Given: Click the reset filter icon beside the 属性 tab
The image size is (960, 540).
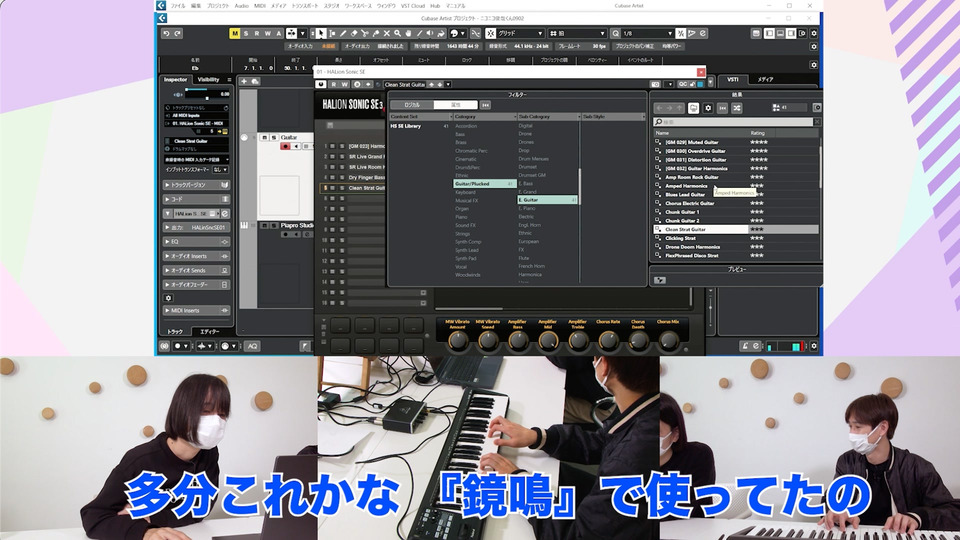Looking at the screenshot, I should [x=485, y=105].
